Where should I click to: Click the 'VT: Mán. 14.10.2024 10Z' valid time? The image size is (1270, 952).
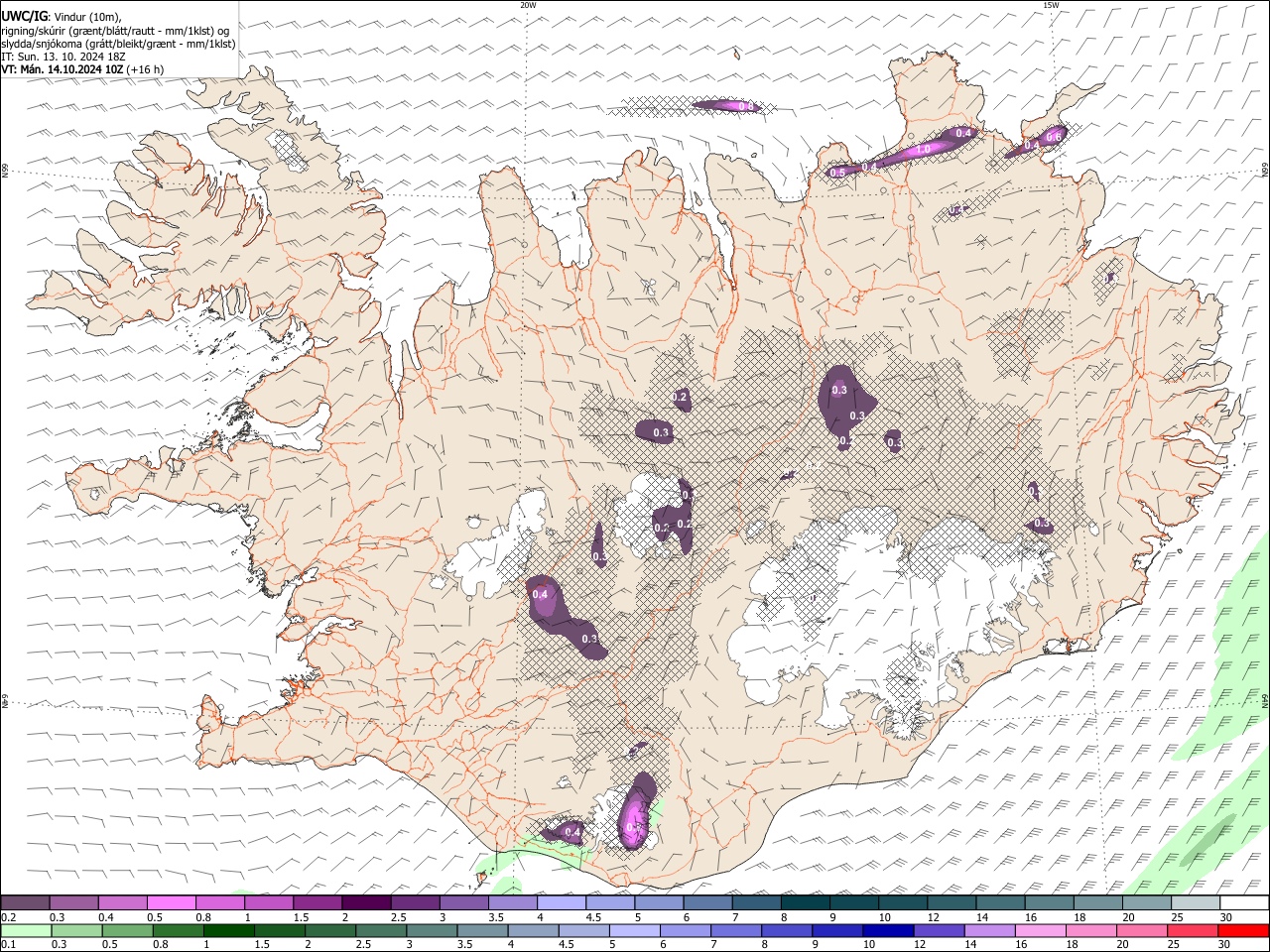point(63,69)
